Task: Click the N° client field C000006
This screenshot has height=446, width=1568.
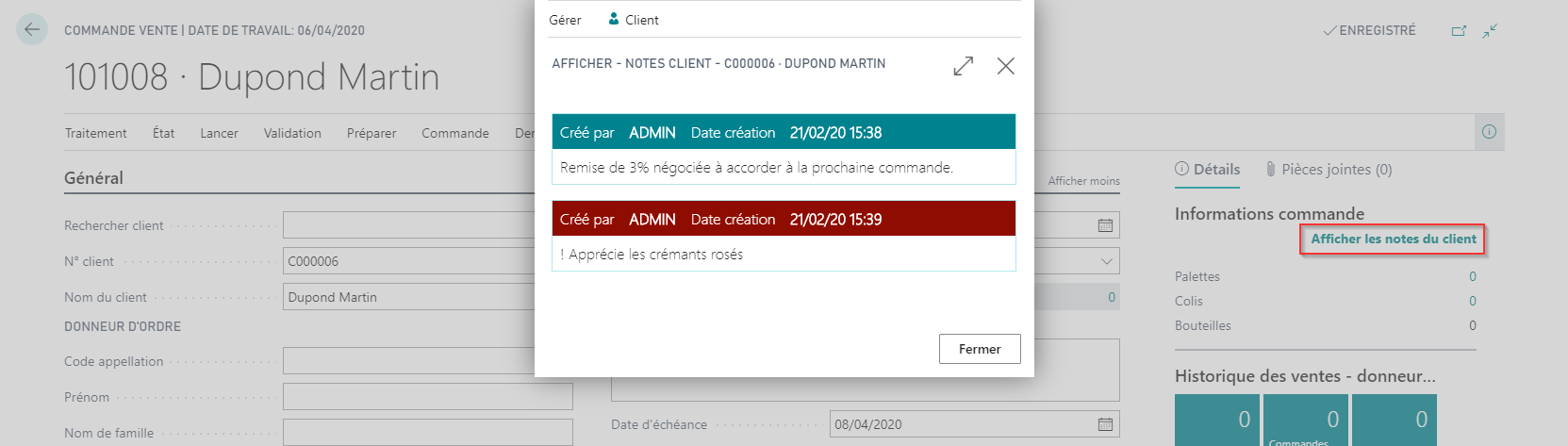Action: click(x=408, y=261)
